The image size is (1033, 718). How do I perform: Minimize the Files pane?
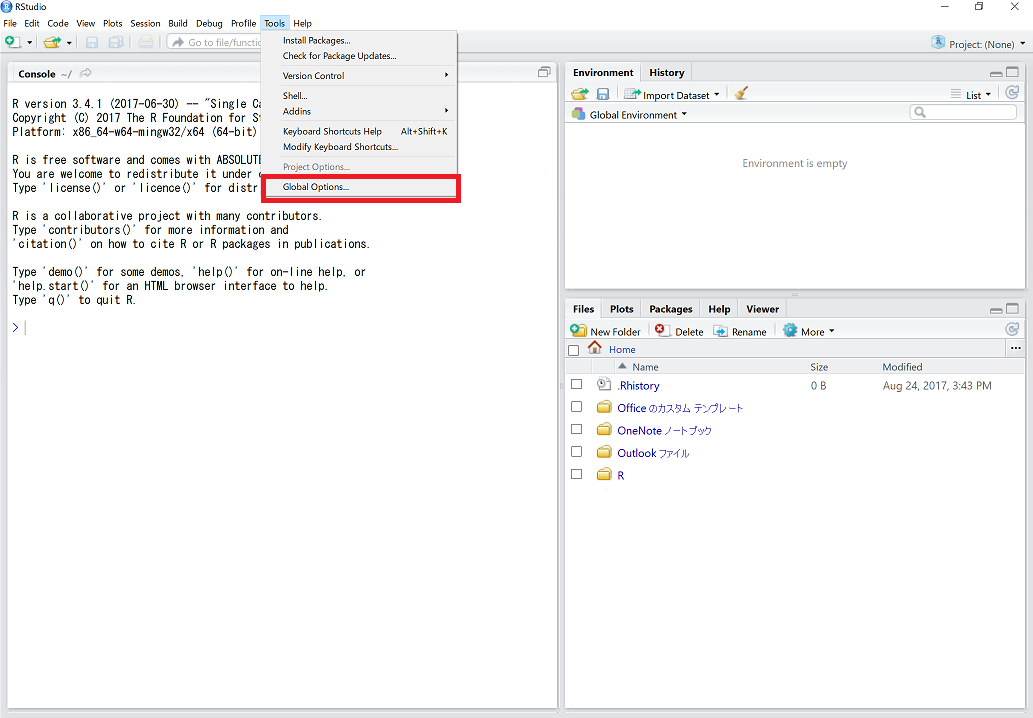[996, 310]
